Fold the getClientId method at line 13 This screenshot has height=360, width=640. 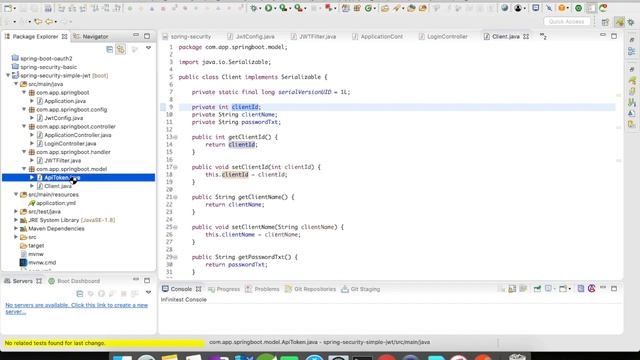176,137
